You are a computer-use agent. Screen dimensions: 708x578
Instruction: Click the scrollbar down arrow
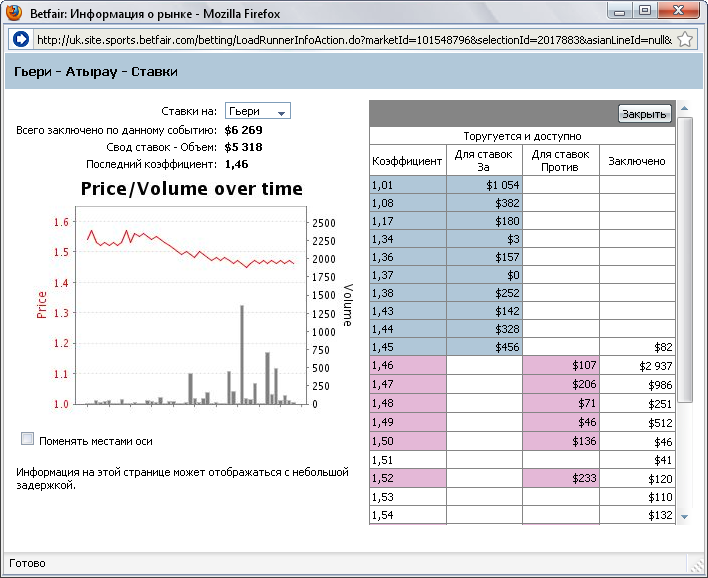coord(685,517)
